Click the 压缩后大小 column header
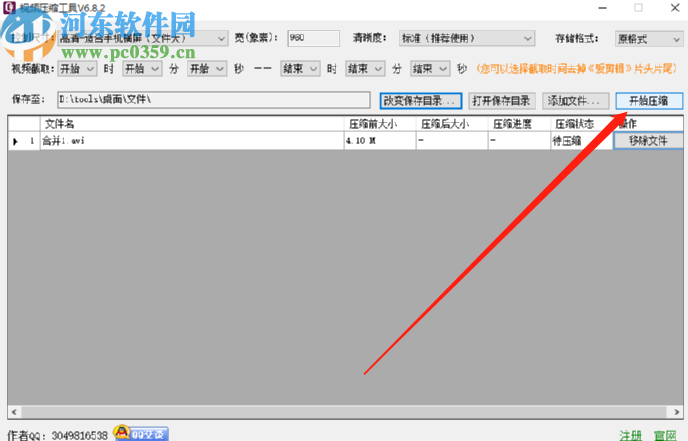This screenshot has width=688, height=441. coord(452,124)
